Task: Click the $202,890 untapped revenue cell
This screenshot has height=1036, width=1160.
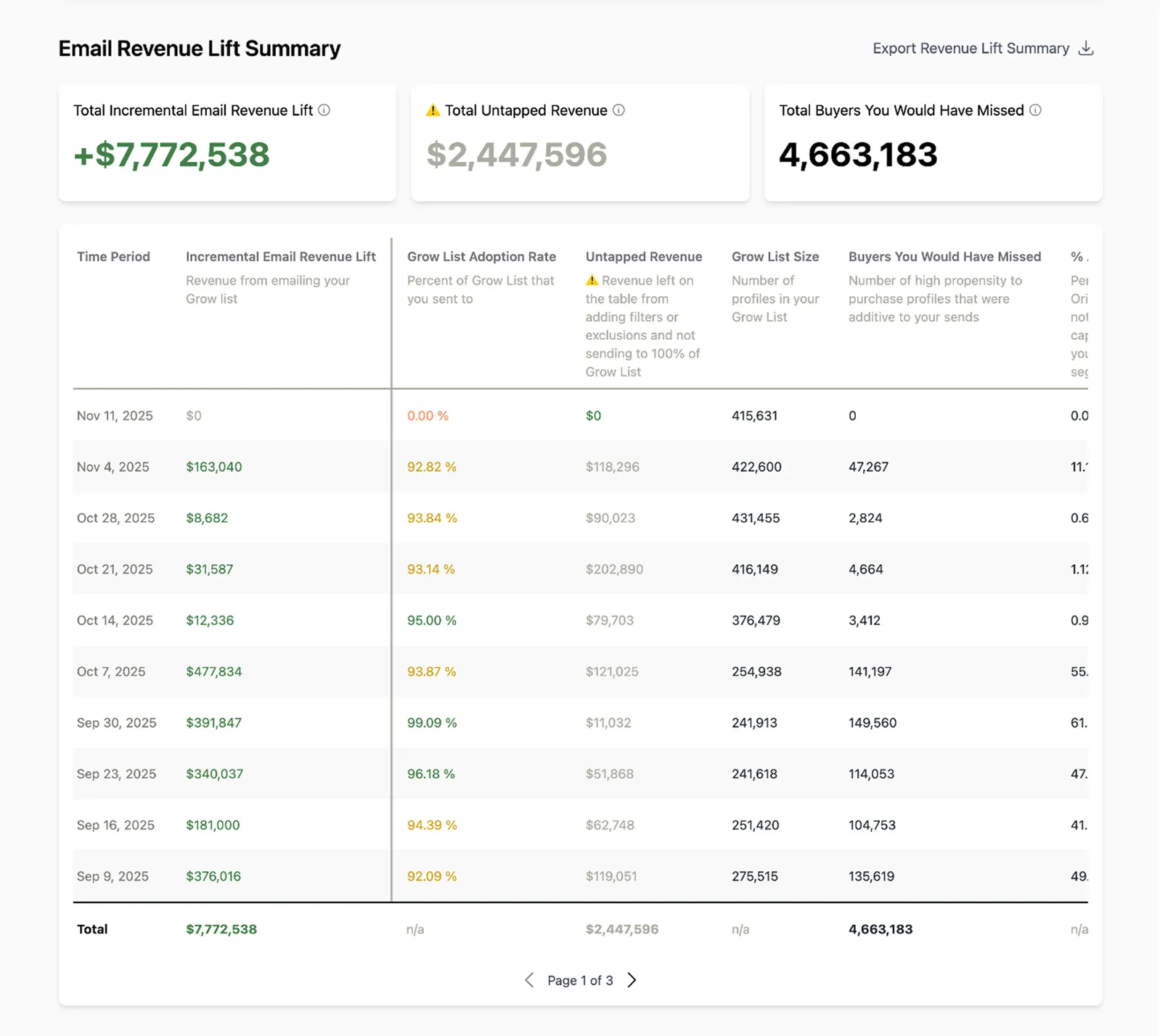Action: tap(614, 569)
